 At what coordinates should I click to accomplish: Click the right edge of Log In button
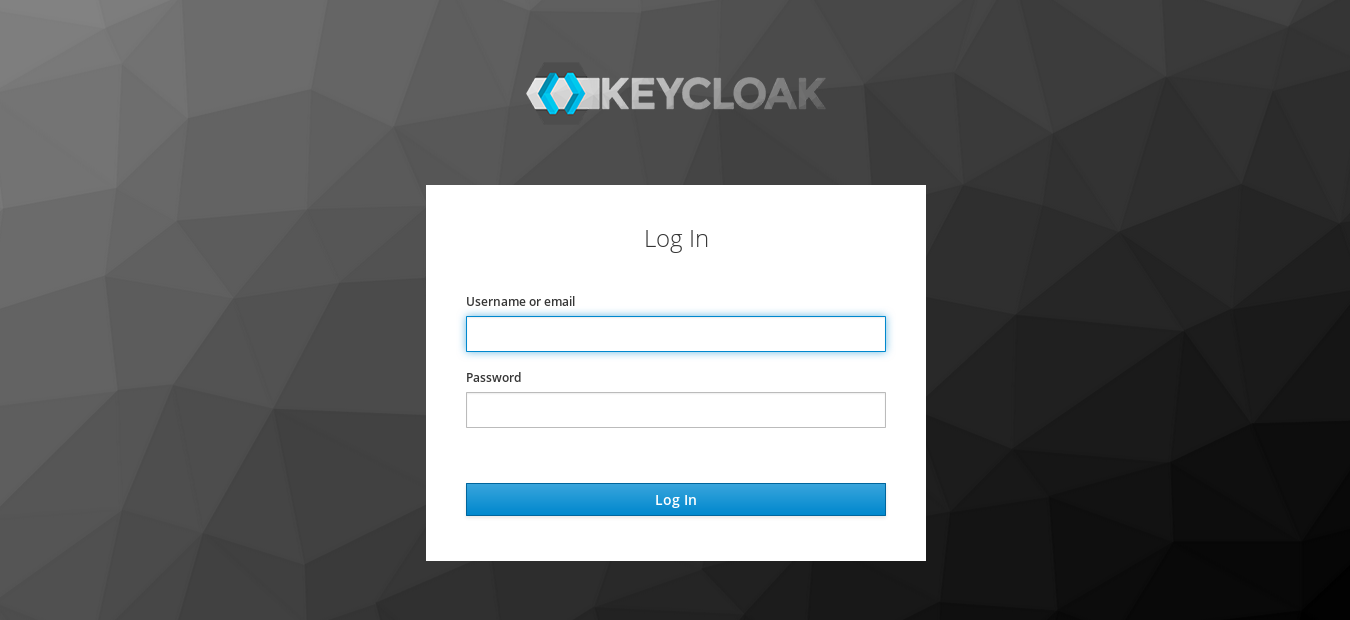[881, 499]
